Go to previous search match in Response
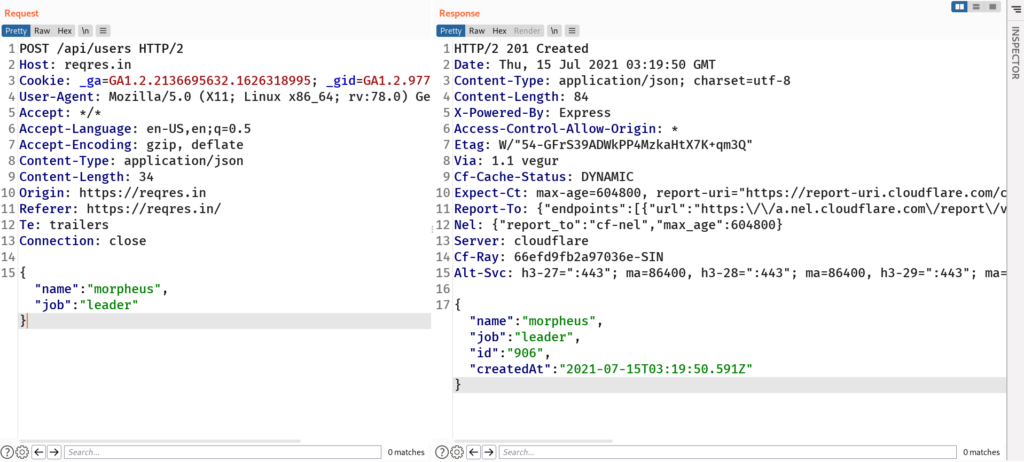Screen dimensions: 1024x462 (473, 452)
